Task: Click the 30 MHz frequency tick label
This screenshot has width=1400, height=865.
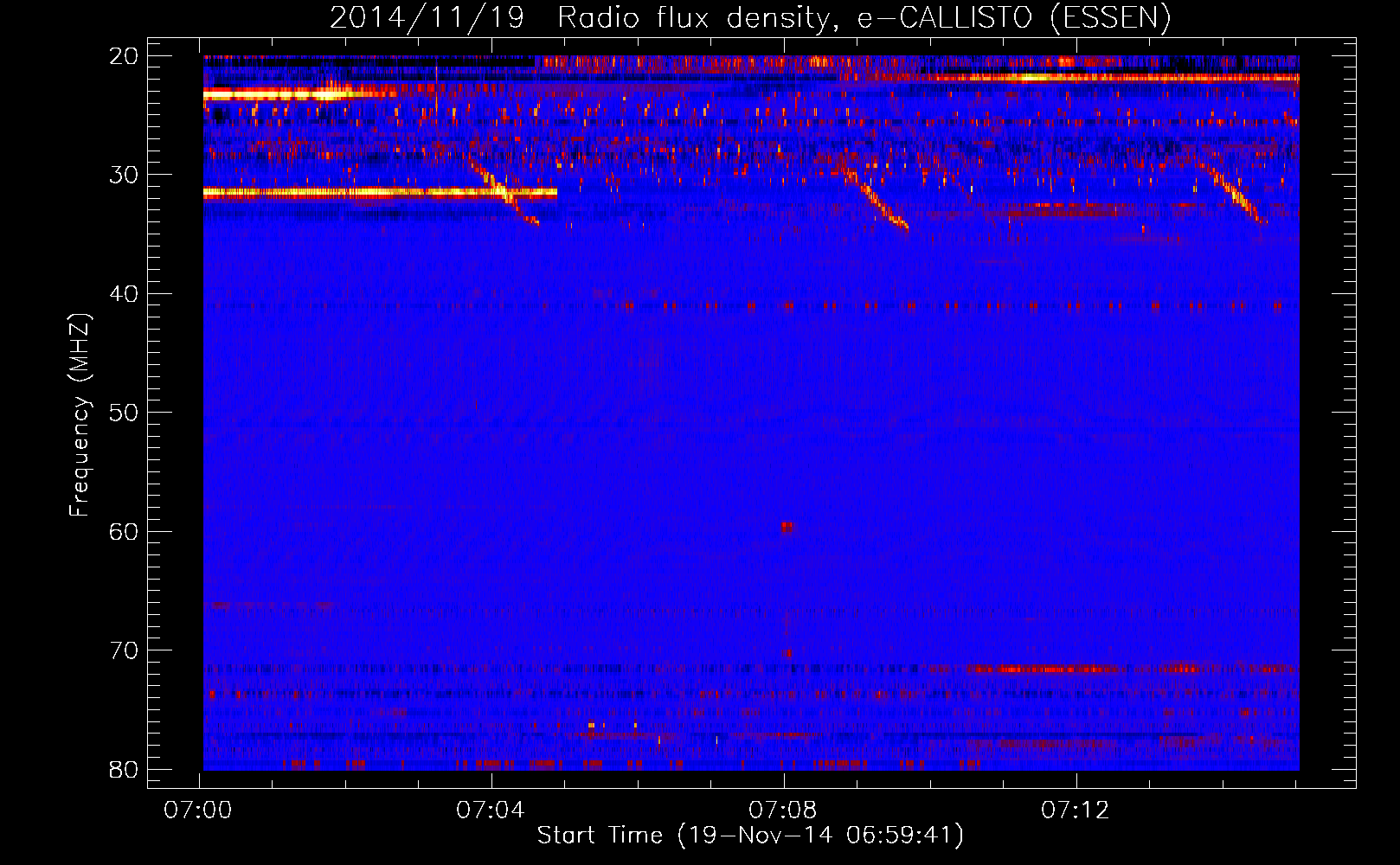Action: [x=124, y=175]
